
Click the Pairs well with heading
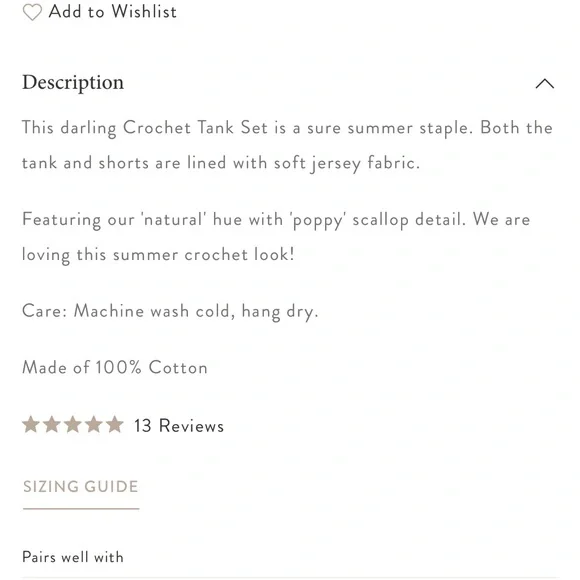click(73, 557)
